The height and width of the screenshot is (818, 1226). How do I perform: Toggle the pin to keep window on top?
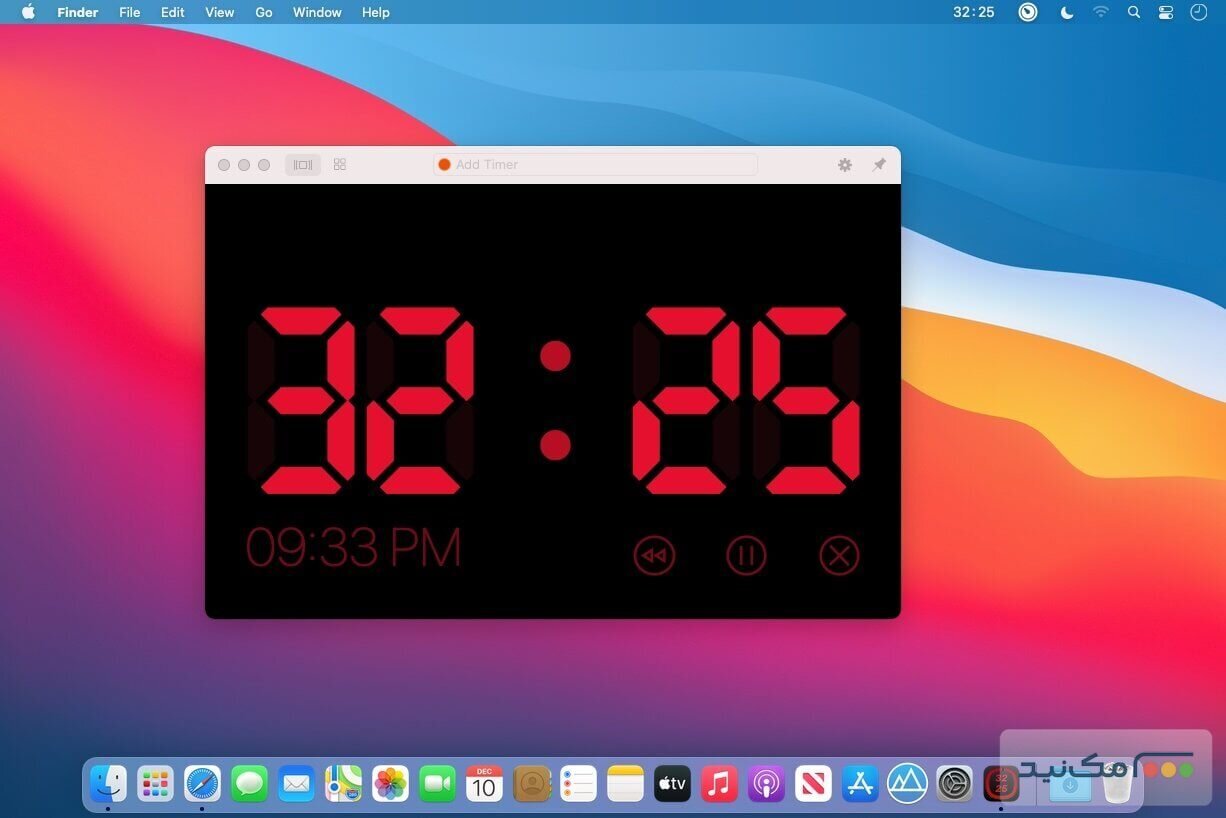pos(879,164)
